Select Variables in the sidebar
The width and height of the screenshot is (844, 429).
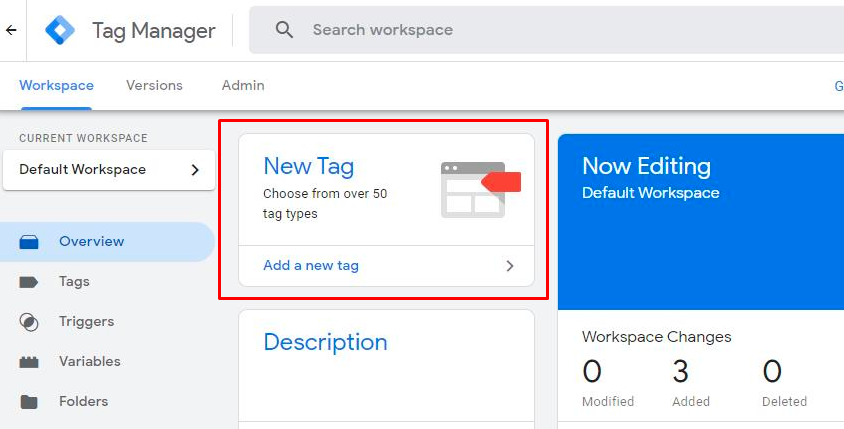point(90,362)
